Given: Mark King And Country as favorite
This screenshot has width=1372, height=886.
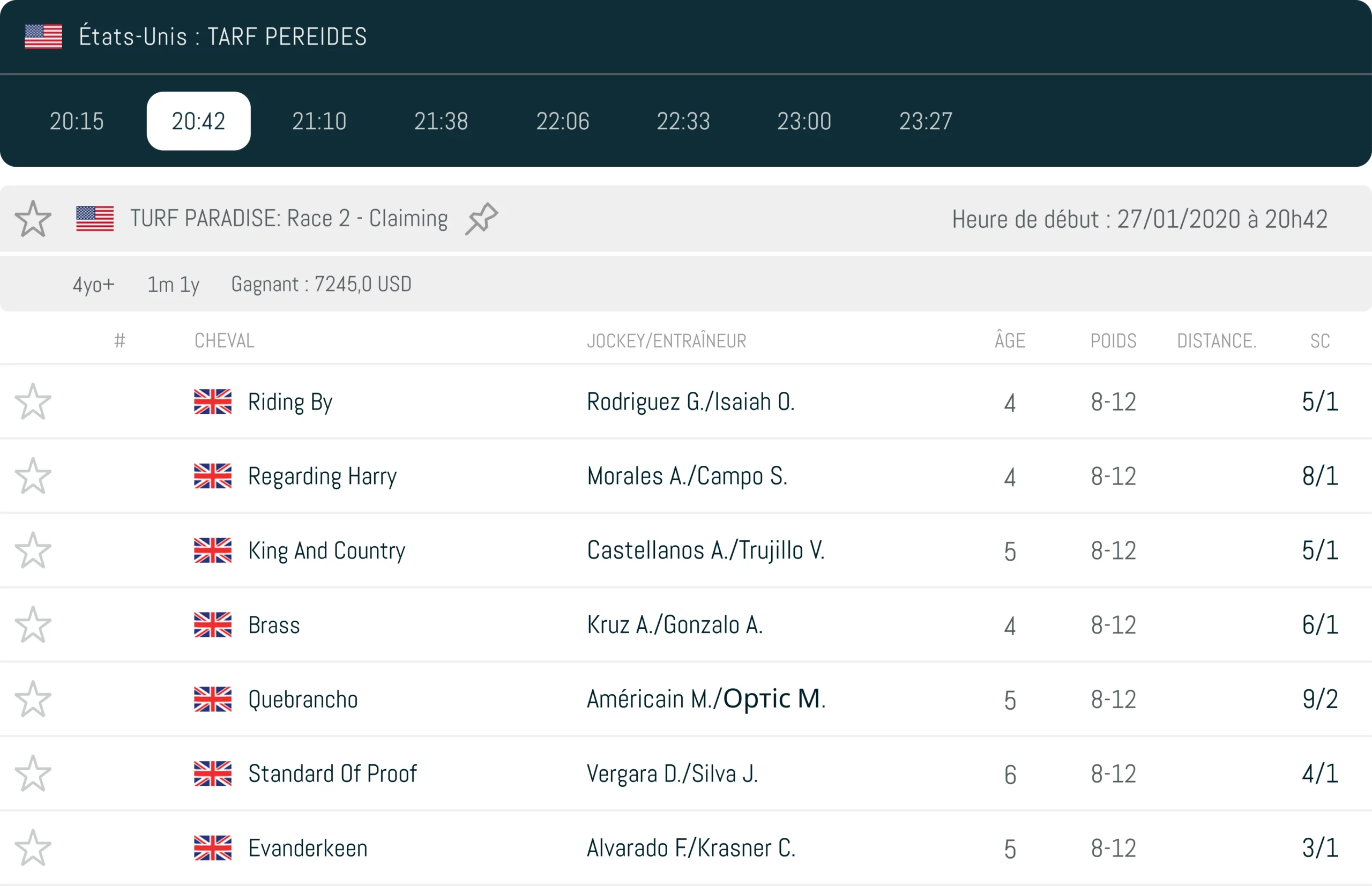Looking at the screenshot, I should tap(33, 550).
